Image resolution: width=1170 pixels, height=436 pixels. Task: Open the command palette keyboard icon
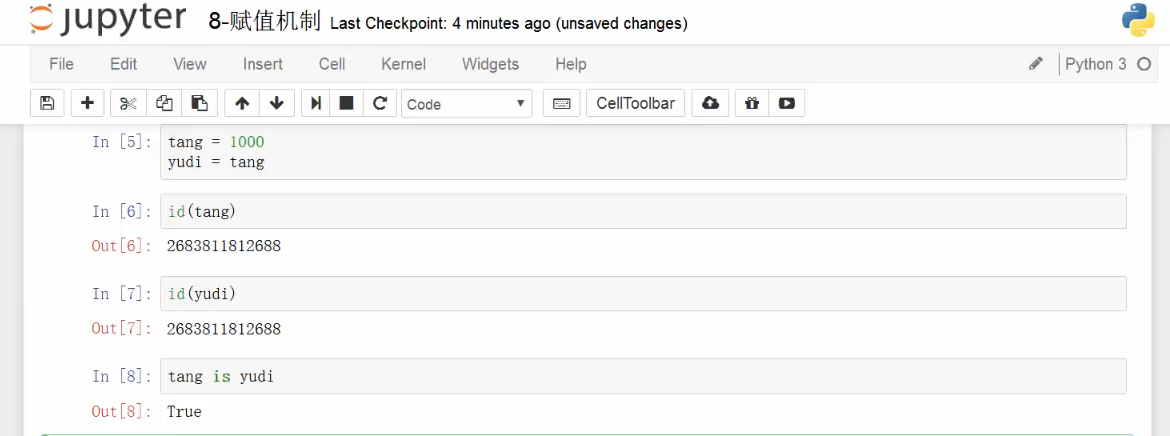click(x=562, y=103)
